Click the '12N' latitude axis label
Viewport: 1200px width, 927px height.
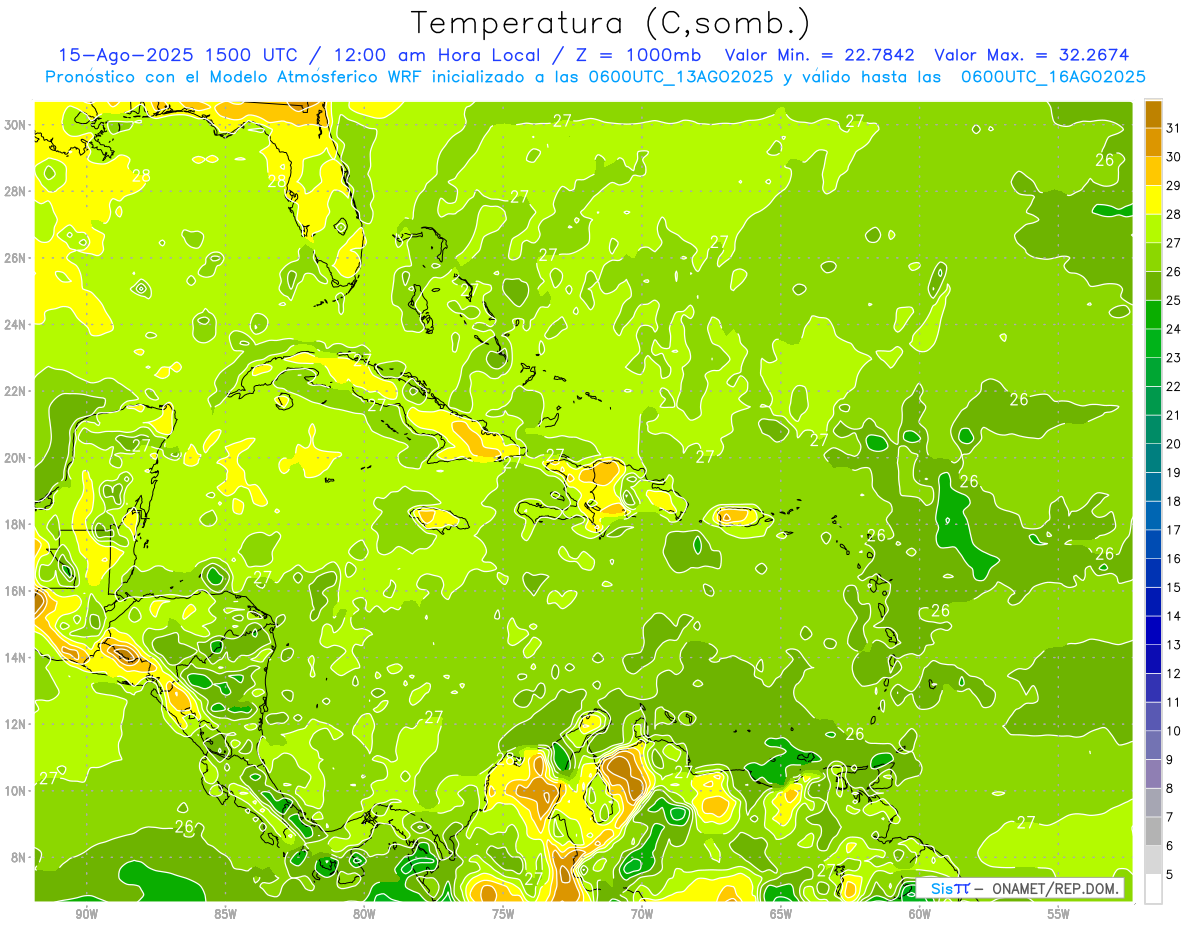17,724
